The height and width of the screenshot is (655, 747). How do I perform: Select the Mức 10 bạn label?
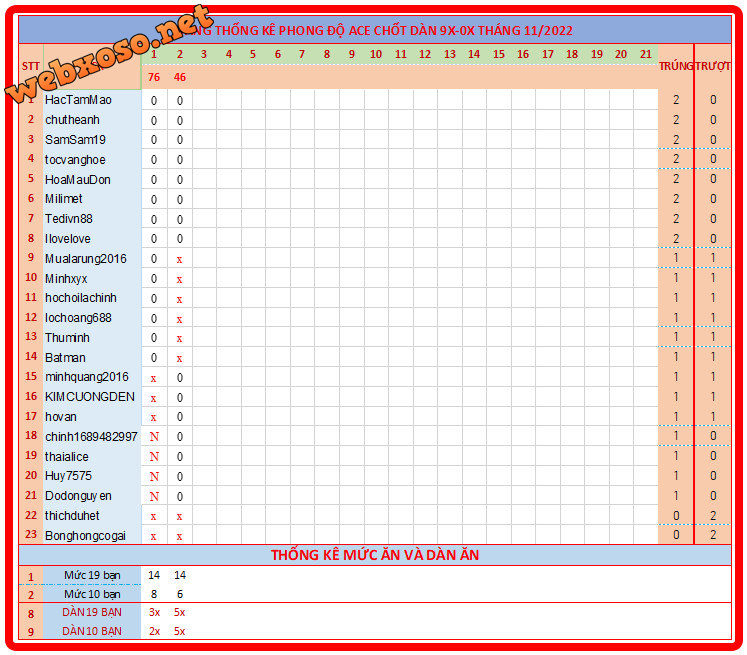point(92,595)
